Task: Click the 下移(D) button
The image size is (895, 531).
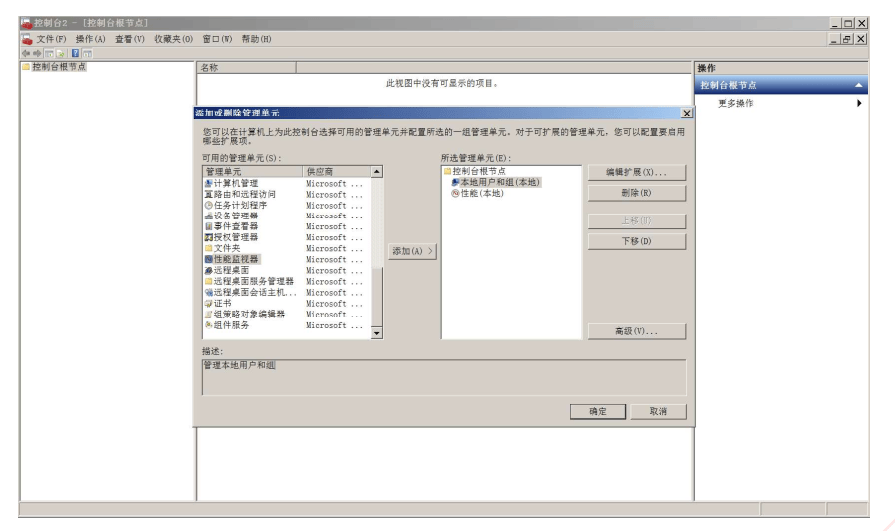Action: [x=636, y=241]
